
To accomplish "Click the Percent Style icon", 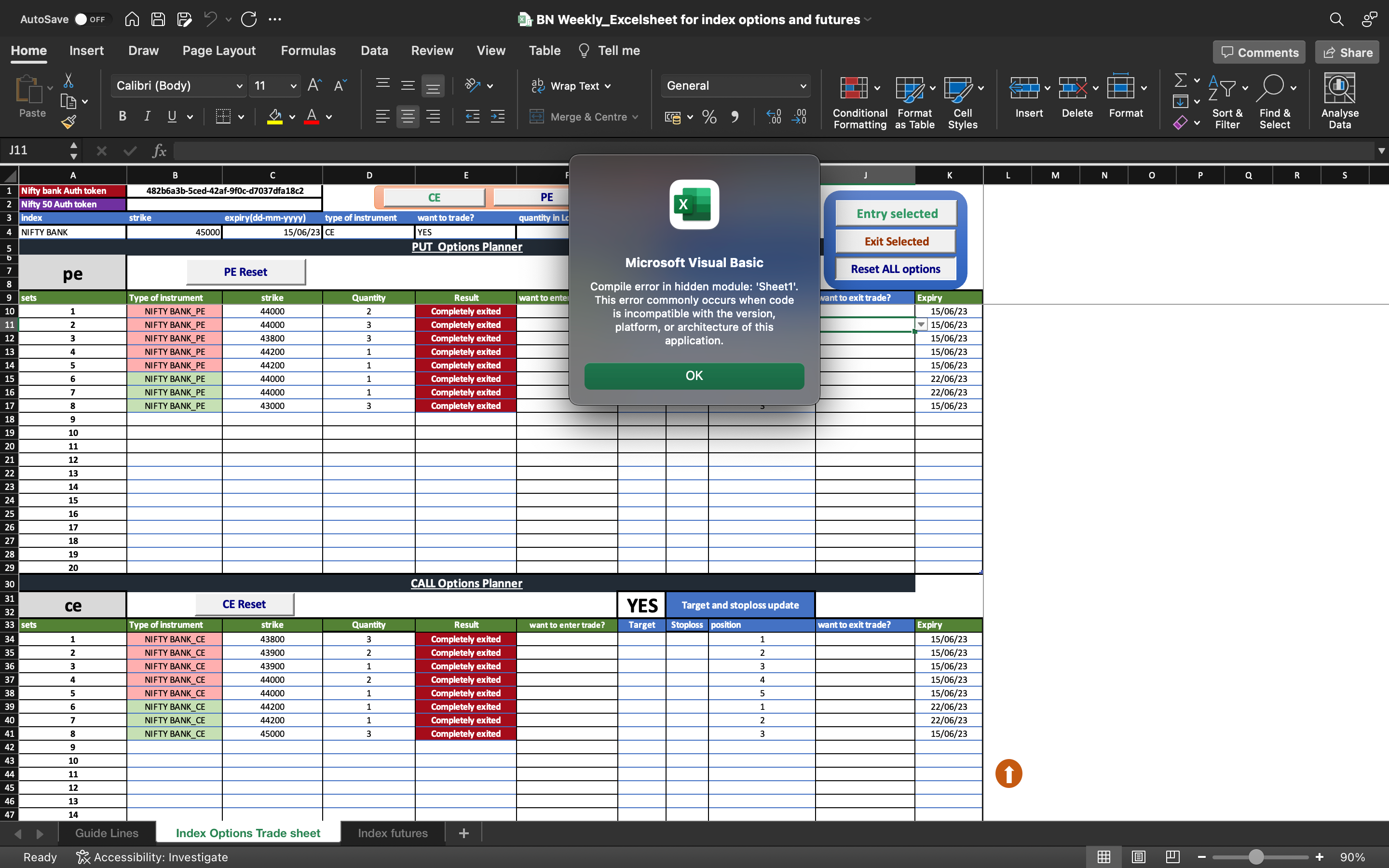I will point(709,117).
